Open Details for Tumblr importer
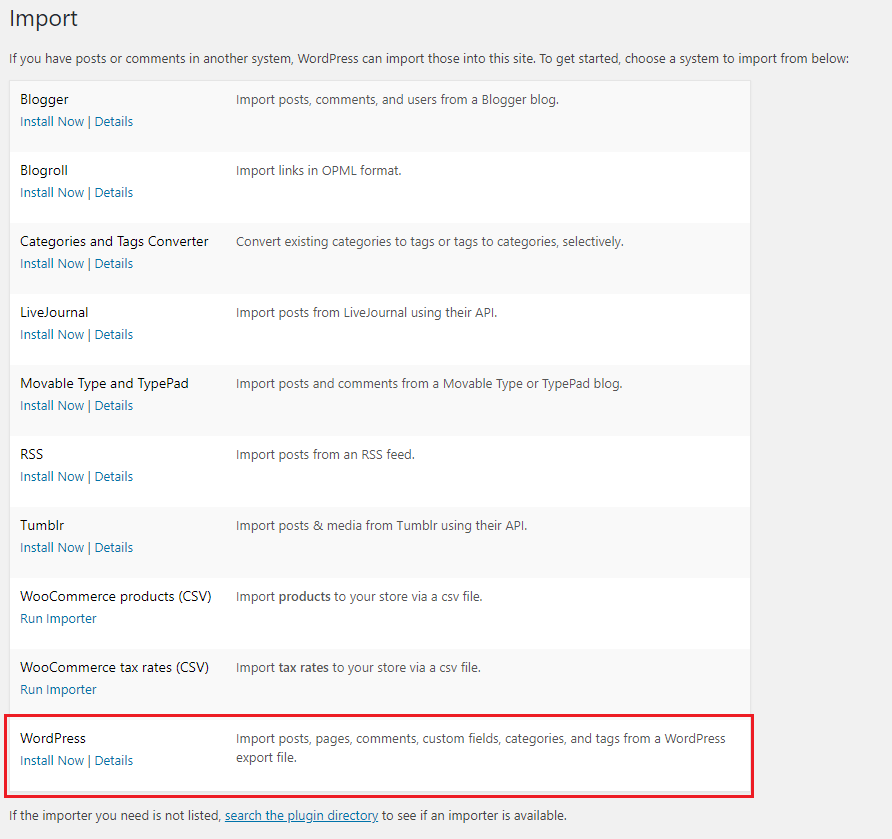Image resolution: width=892 pixels, height=839 pixels. click(114, 548)
